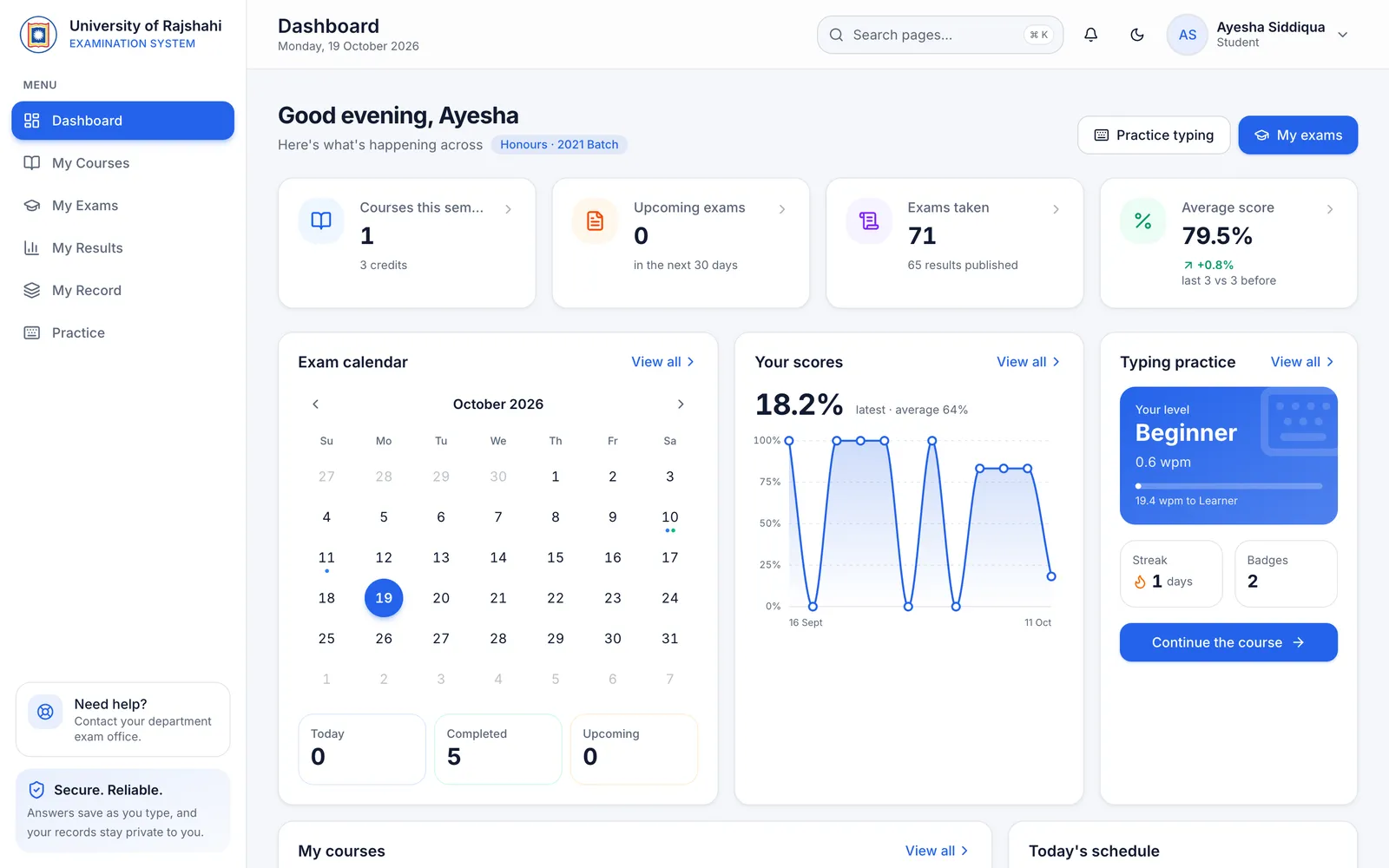Click the last score chart point
This screenshot has height=868, width=1389.
[1051, 576]
